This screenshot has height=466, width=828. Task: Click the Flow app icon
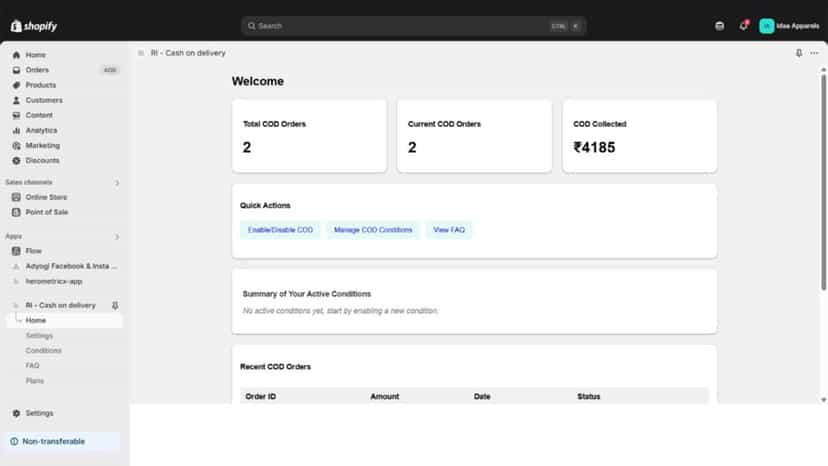point(16,251)
